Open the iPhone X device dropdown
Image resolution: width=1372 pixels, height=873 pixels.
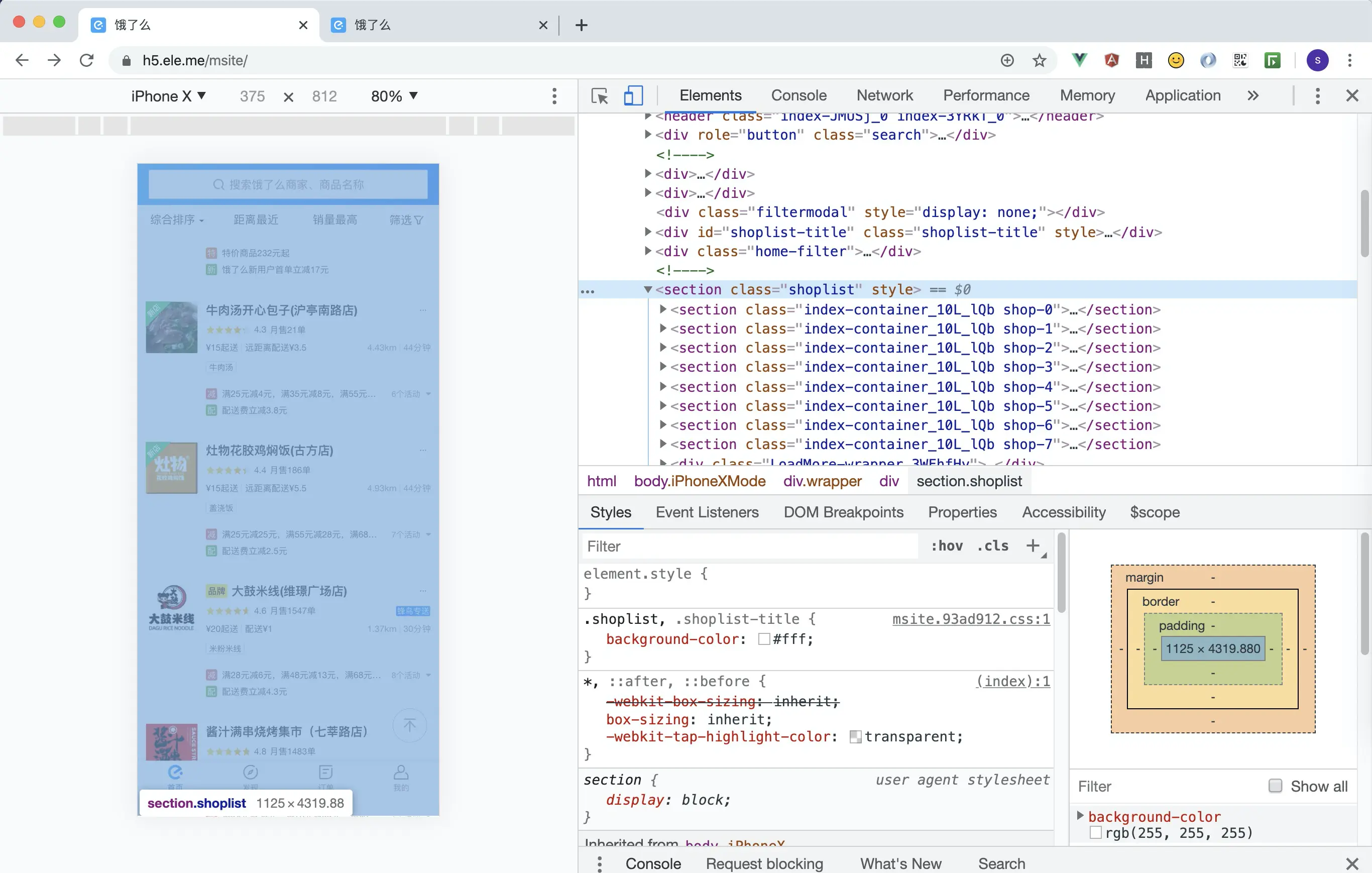(168, 96)
